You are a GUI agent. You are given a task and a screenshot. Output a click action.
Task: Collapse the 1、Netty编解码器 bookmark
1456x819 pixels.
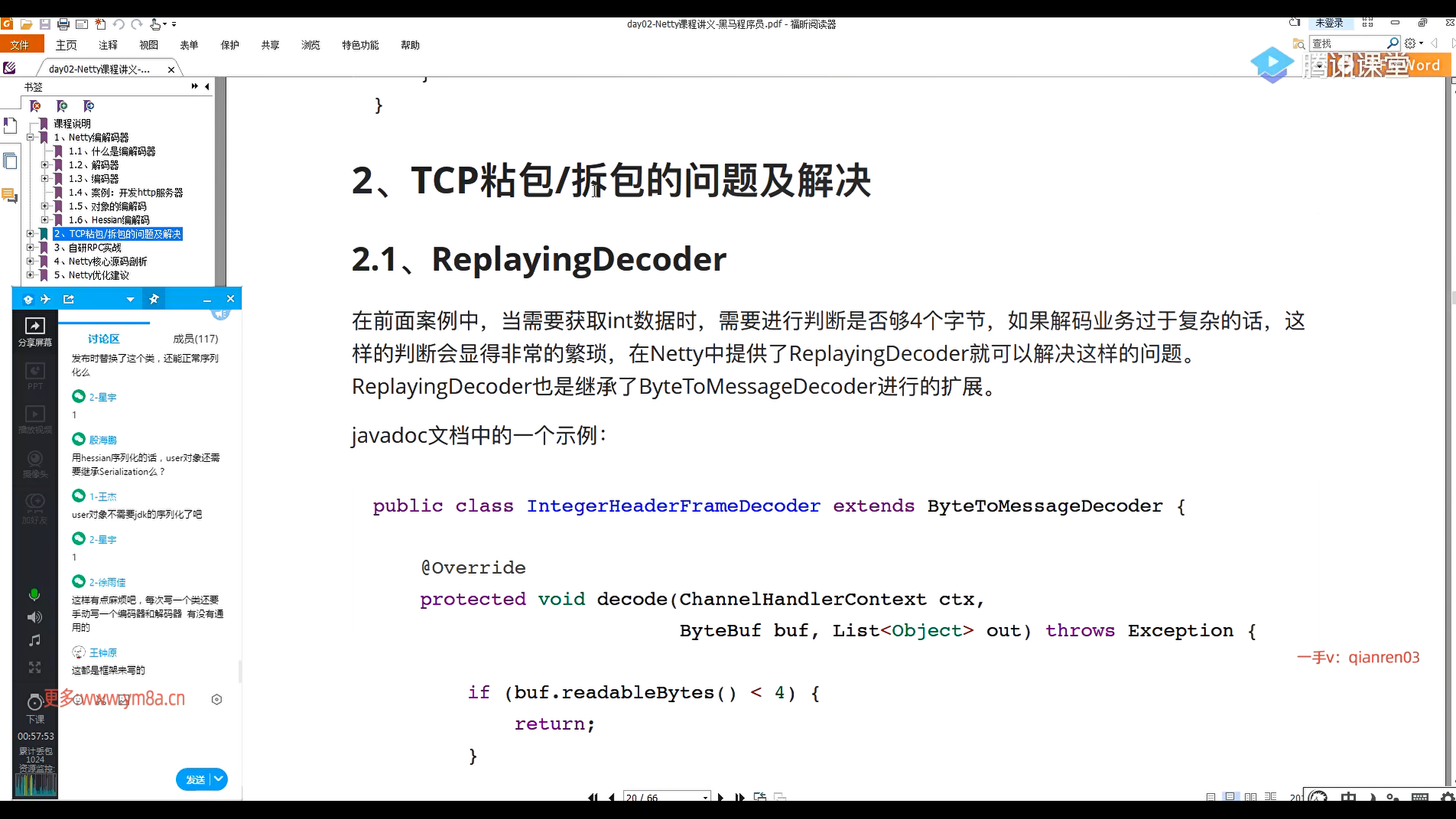pos(30,137)
